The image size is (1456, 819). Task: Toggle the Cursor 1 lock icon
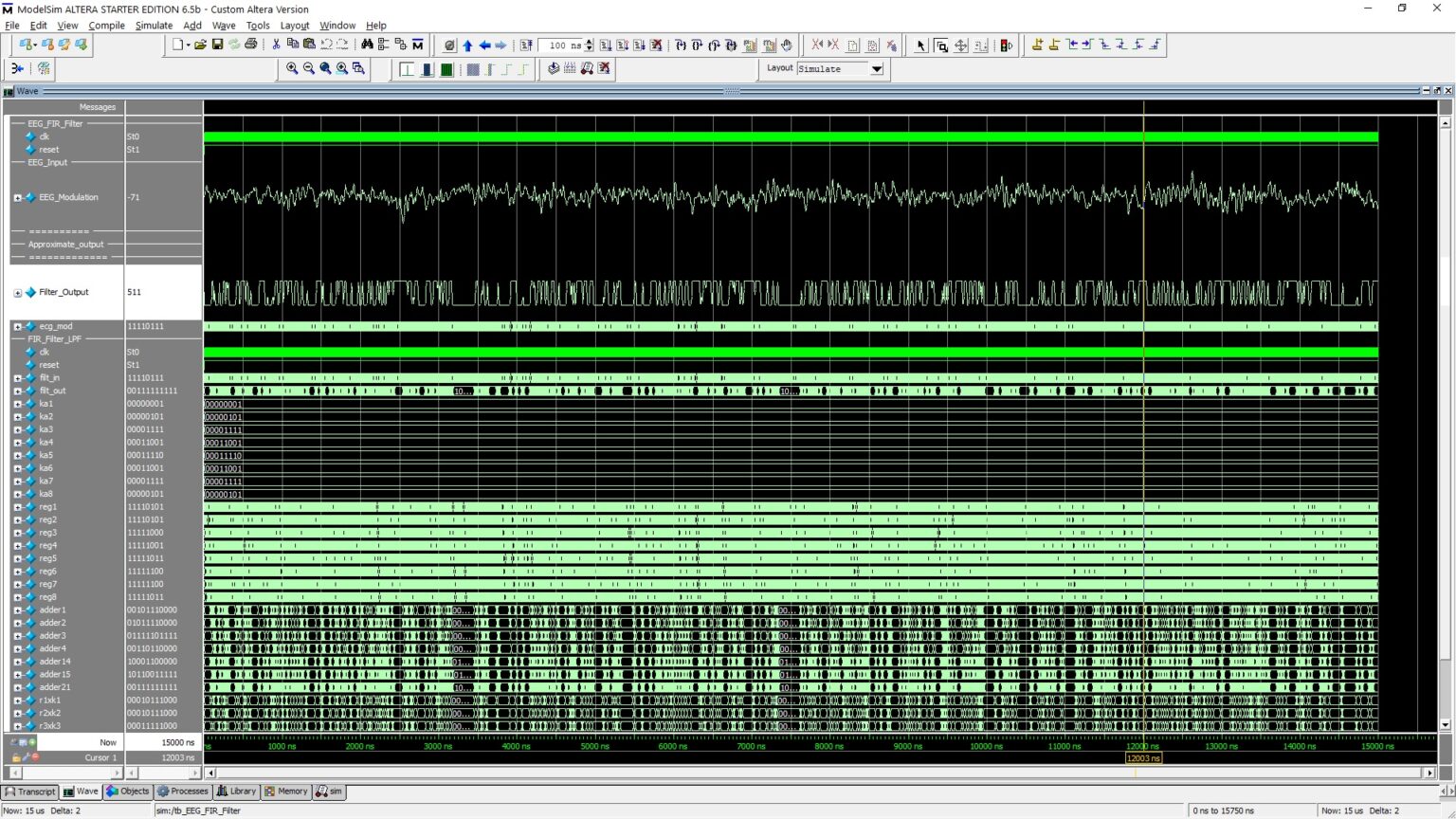(x=16, y=757)
